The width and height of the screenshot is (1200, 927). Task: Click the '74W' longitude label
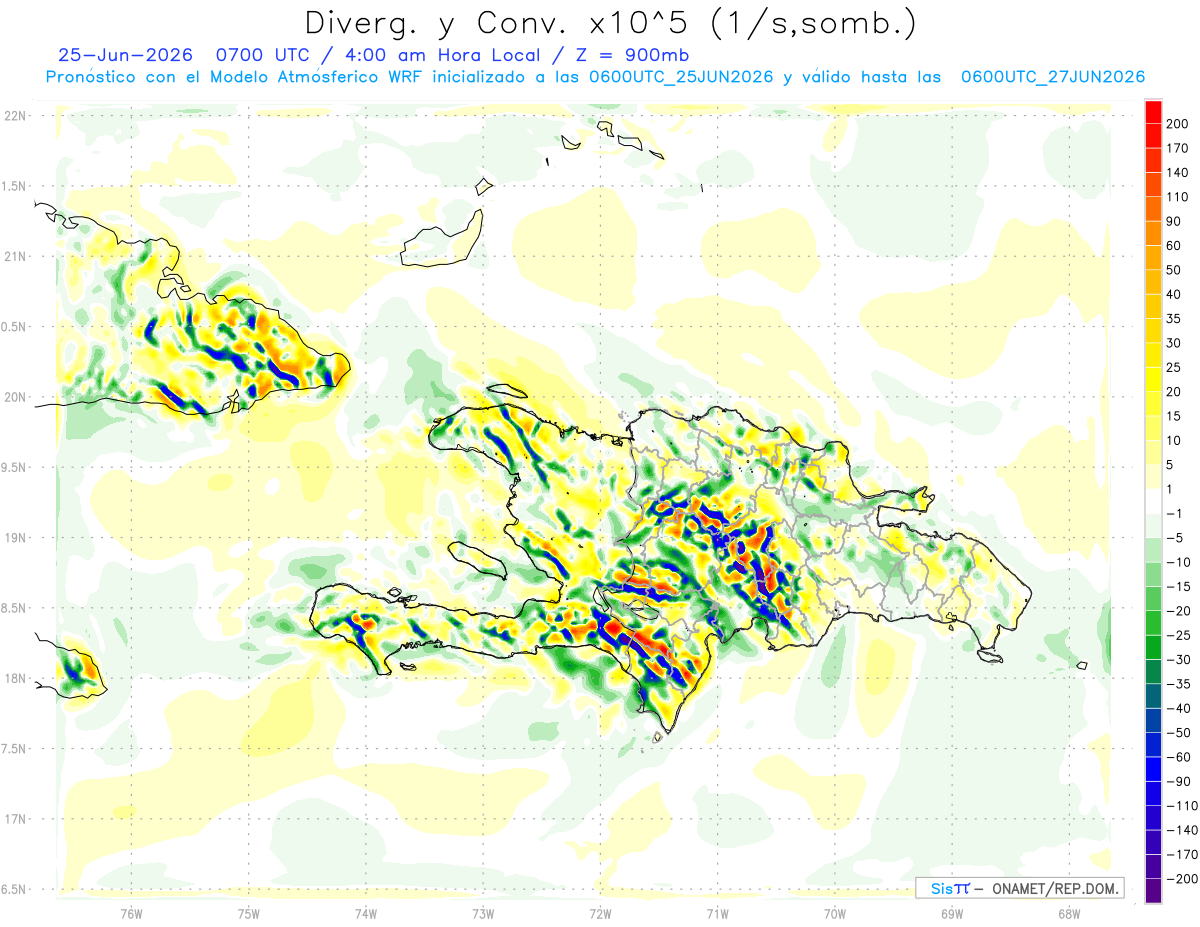[366, 914]
